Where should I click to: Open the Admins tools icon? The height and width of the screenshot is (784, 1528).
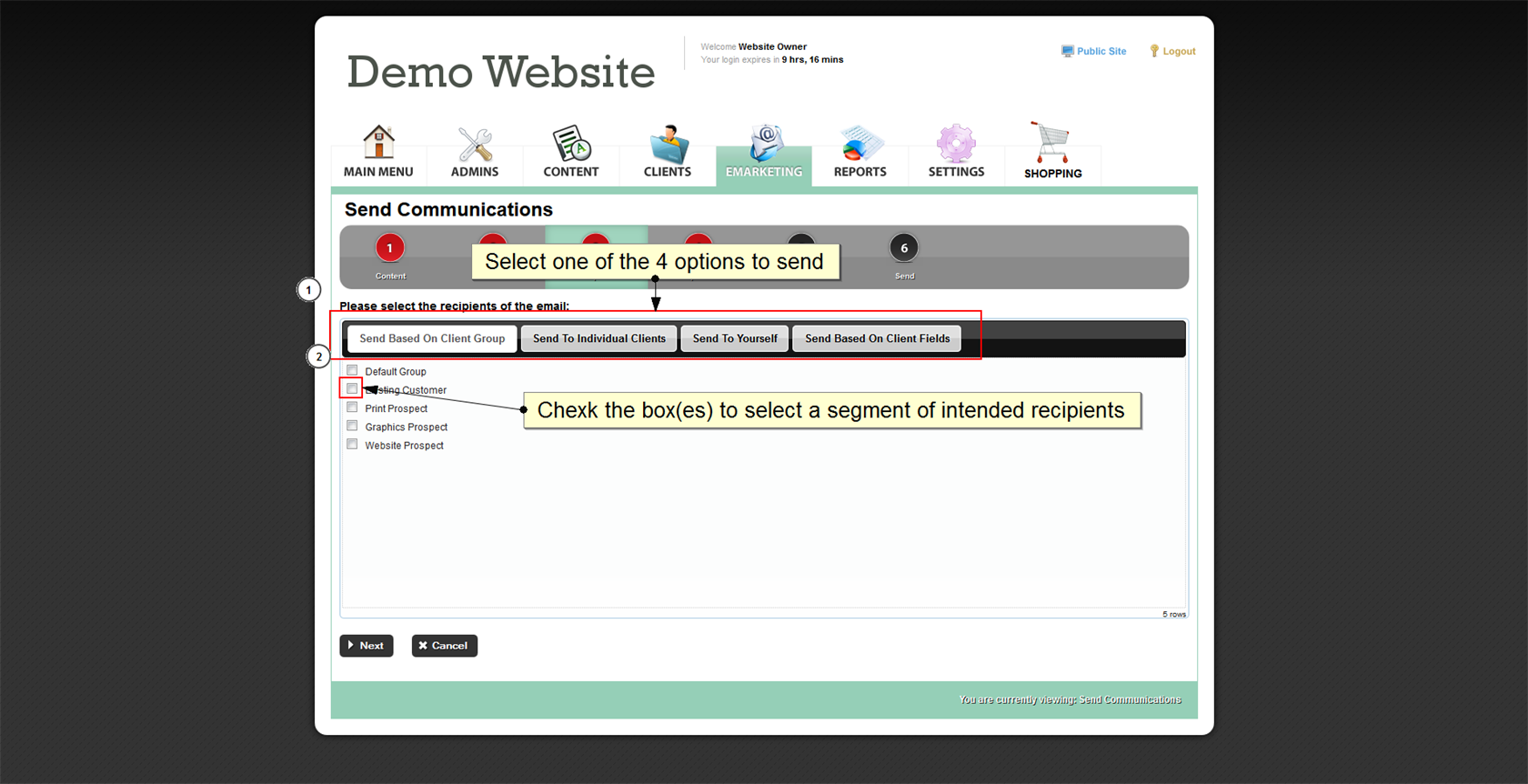pos(475,144)
